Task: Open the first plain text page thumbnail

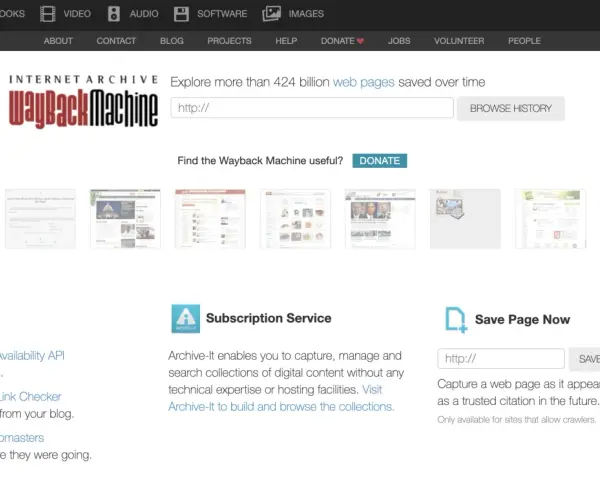Action: [x=40, y=219]
